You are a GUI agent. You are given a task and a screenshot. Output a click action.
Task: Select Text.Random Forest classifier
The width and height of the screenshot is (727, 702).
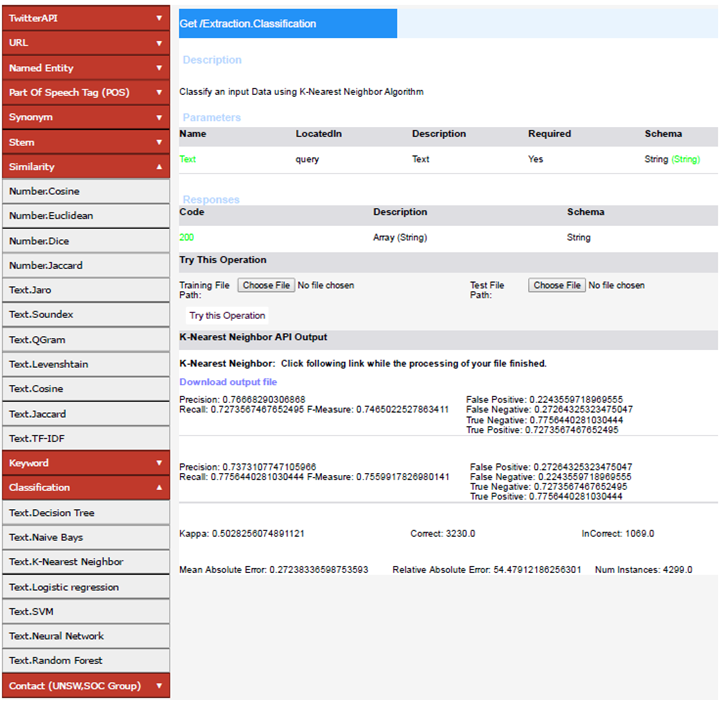tap(56, 660)
